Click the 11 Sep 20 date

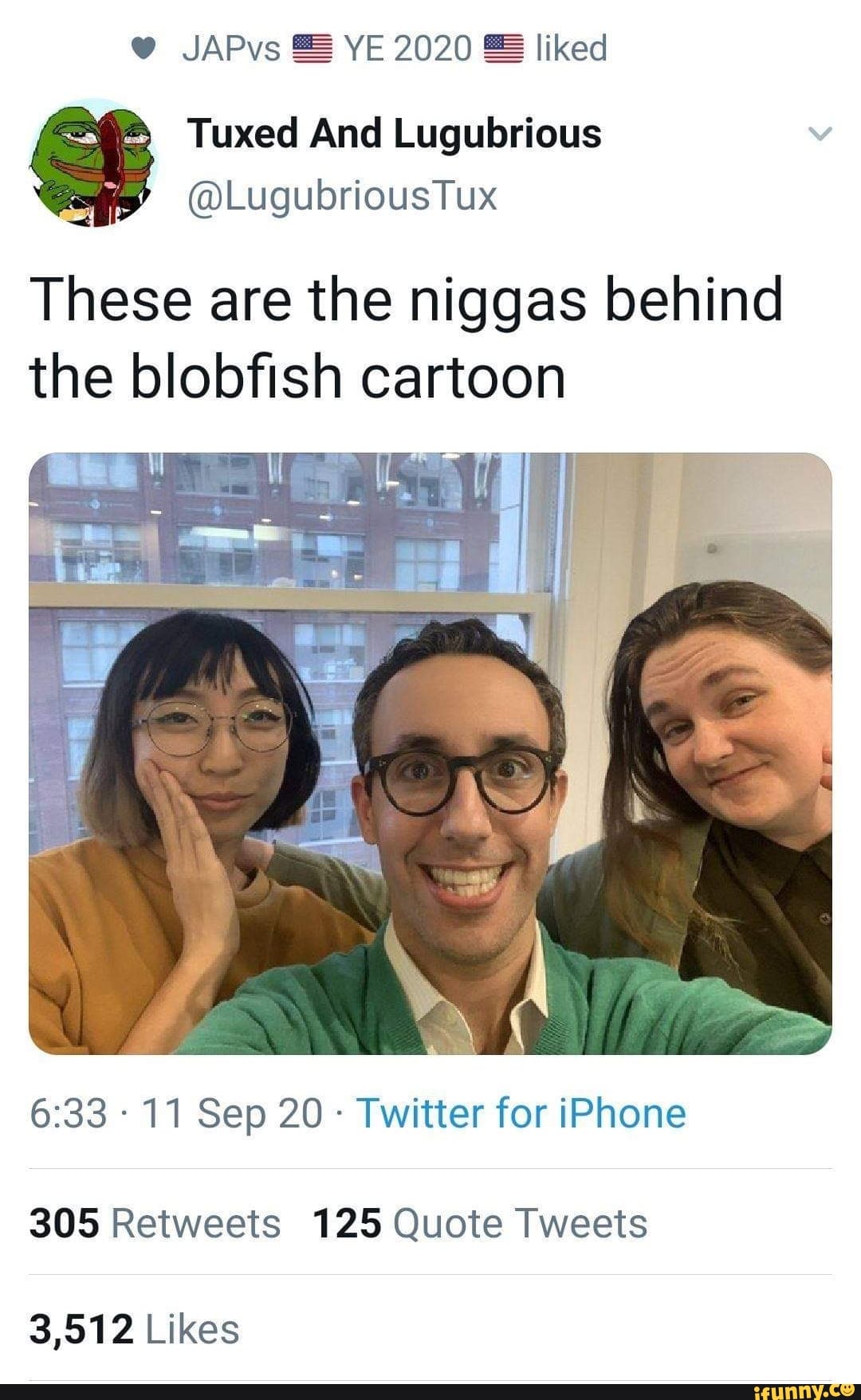232,1113
